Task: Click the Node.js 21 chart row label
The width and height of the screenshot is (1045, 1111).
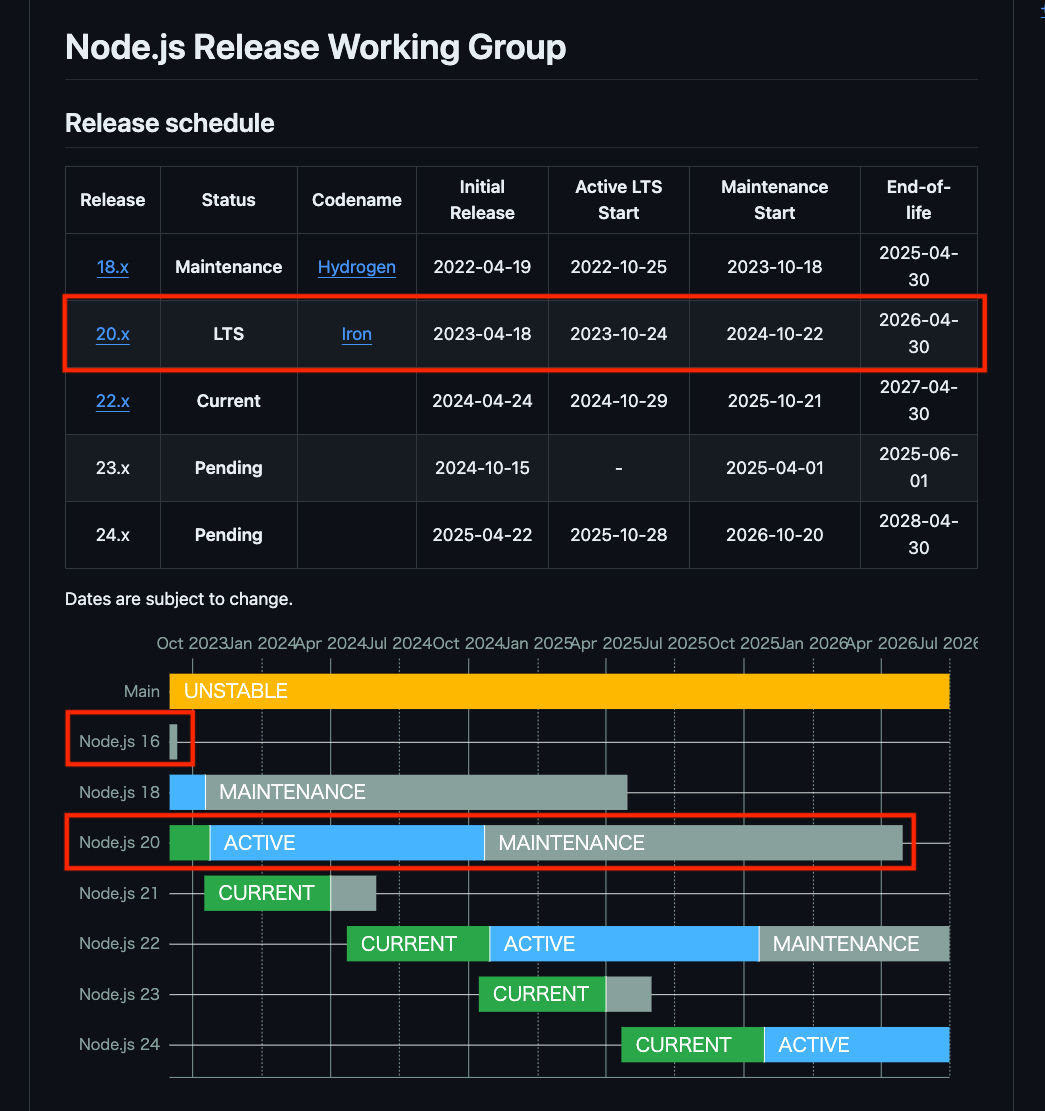Action: tap(118, 893)
